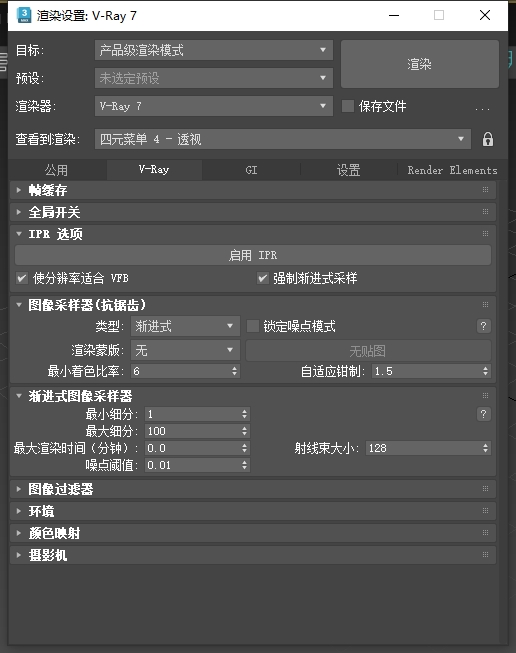Open the Render Elements tab
516x653 pixels.
coord(452,170)
